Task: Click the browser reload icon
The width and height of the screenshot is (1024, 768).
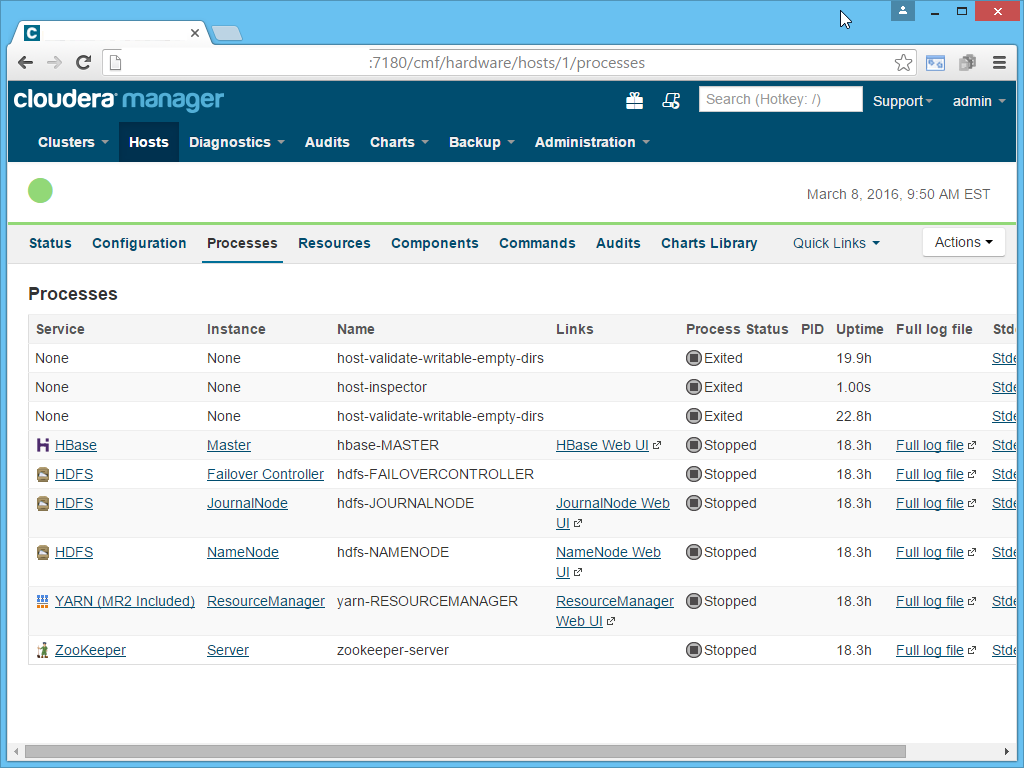Action: [x=83, y=62]
